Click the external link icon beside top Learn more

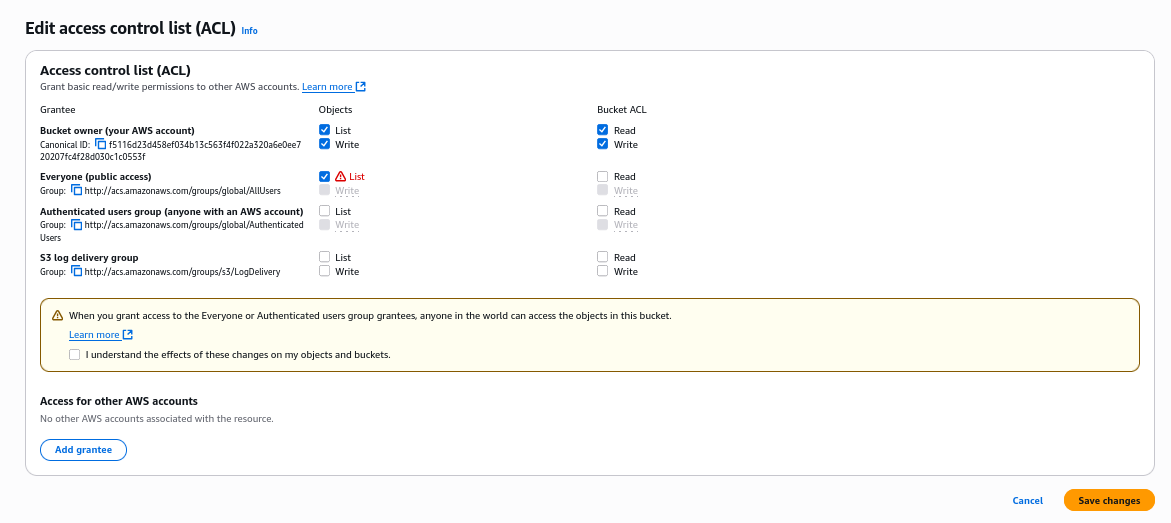pyautogui.click(x=361, y=87)
